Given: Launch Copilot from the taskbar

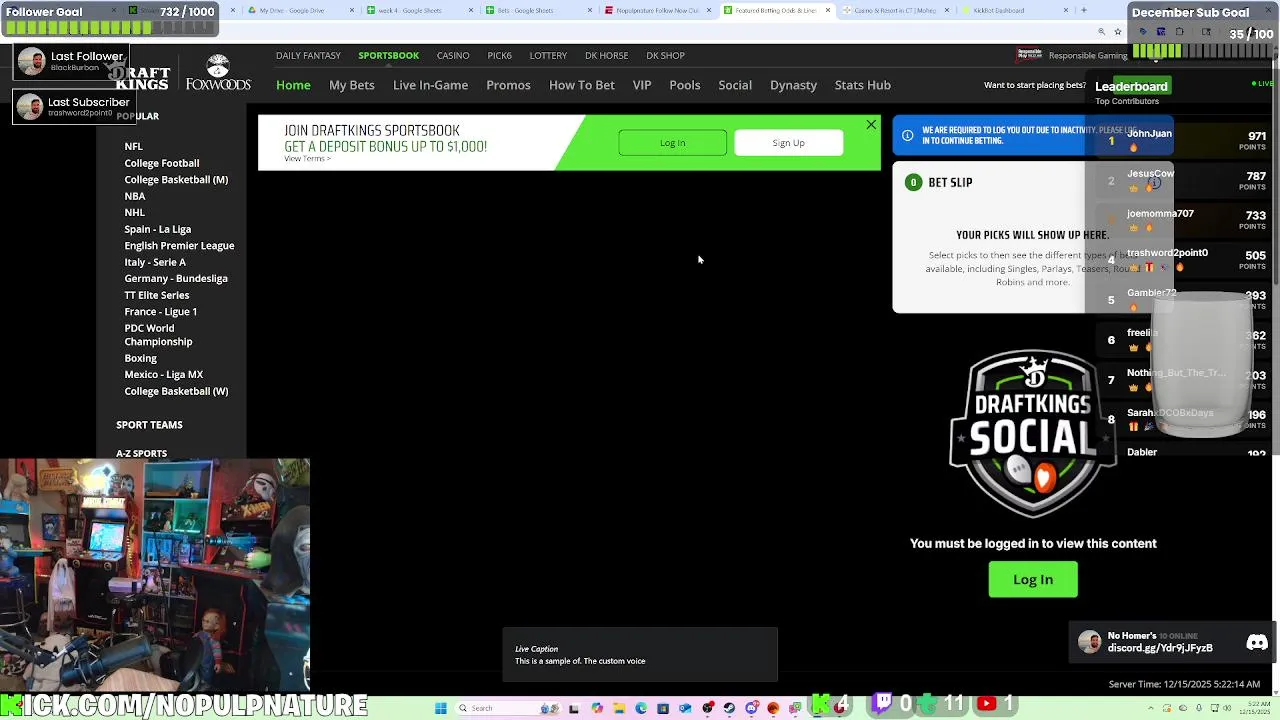Looking at the screenshot, I should [597, 708].
